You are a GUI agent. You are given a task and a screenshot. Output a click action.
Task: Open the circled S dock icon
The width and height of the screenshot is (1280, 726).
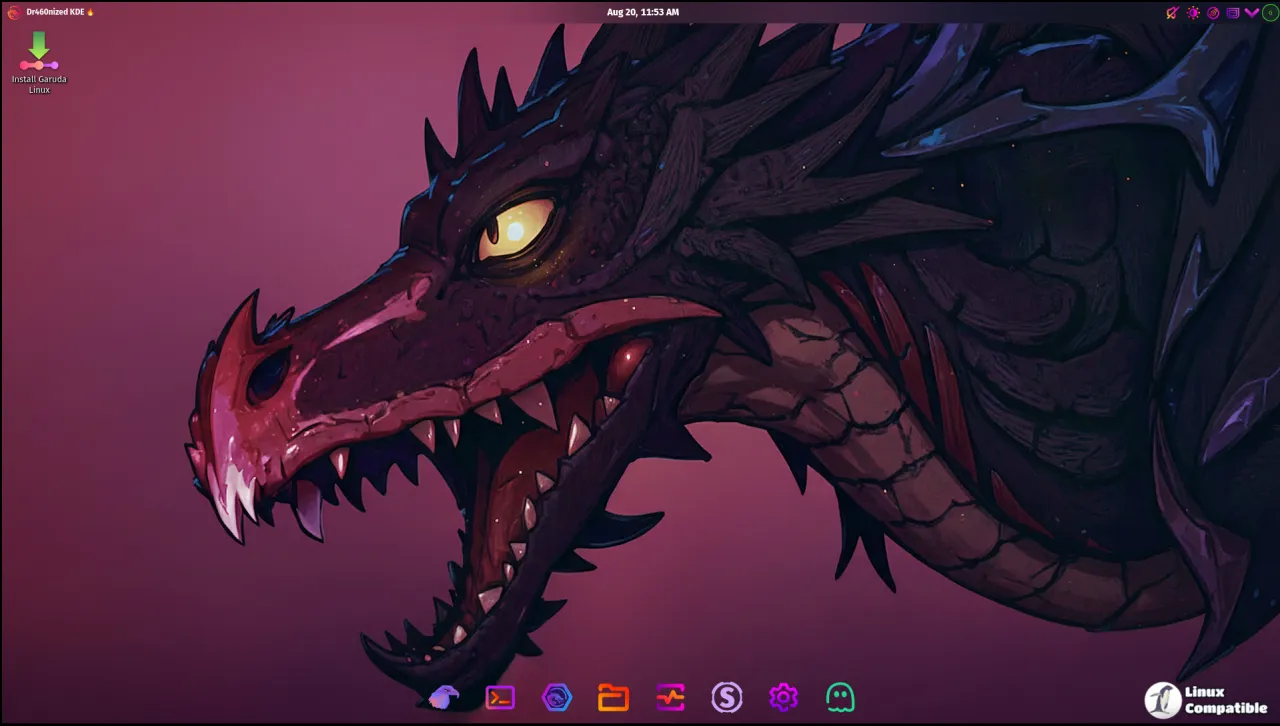(727, 697)
